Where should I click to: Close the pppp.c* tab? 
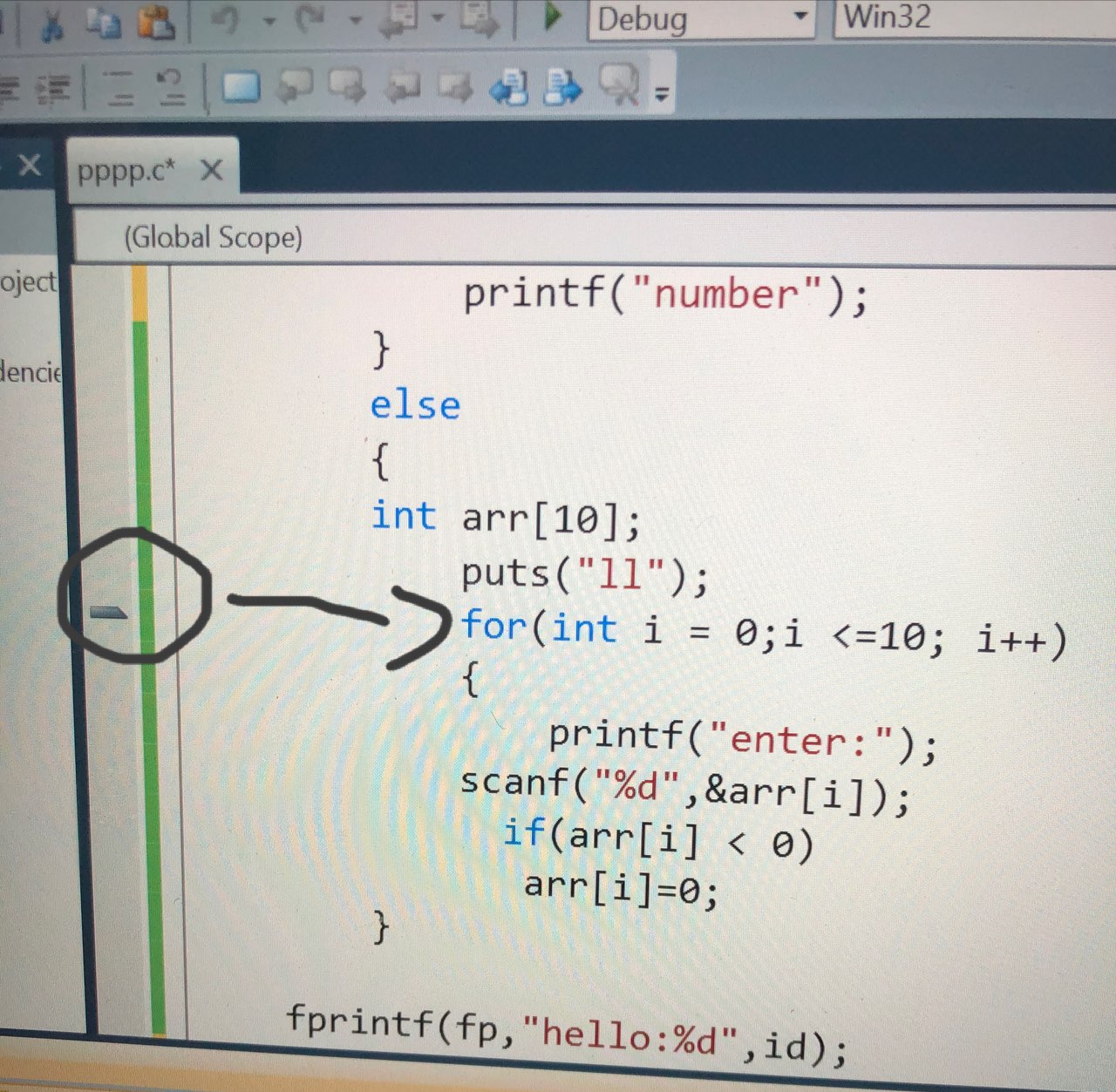(x=212, y=170)
